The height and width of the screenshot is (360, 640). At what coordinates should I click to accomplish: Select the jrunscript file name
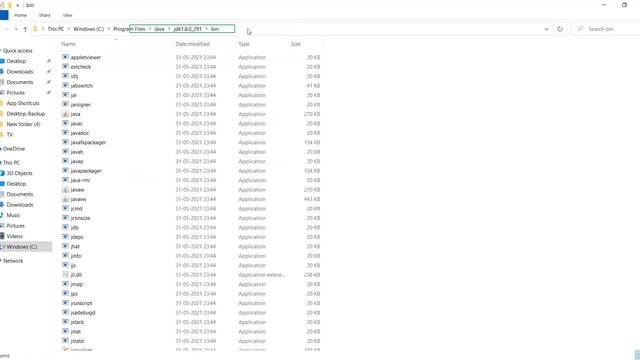click(82, 303)
